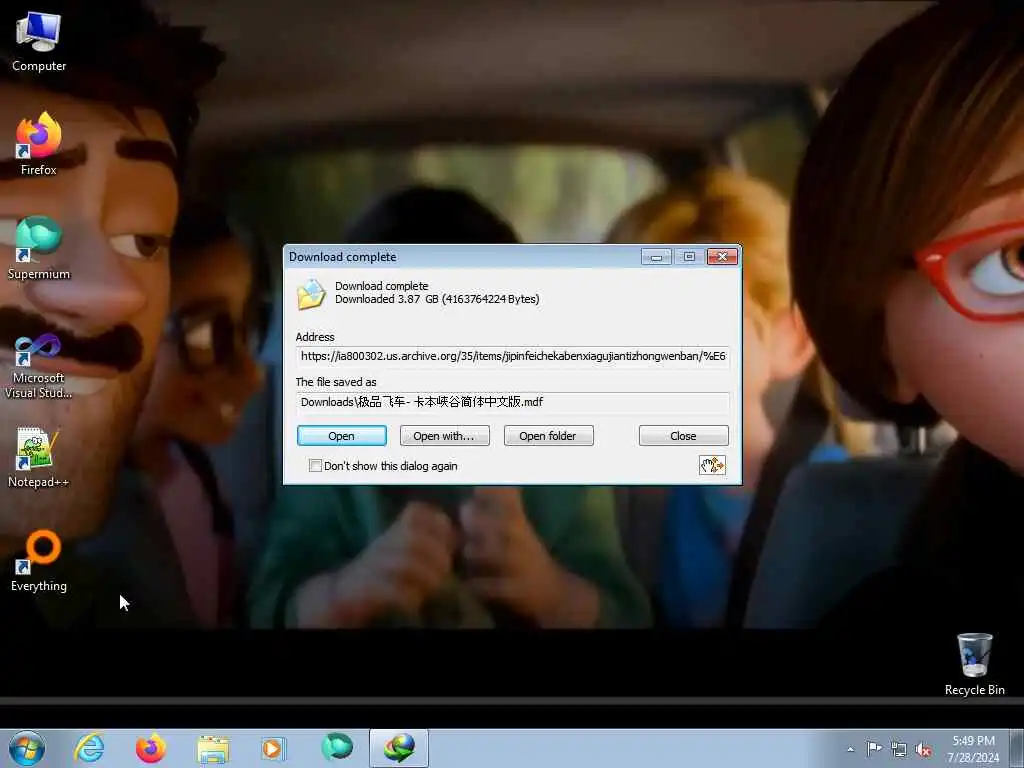Close dialog with red X button

point(722,257)
